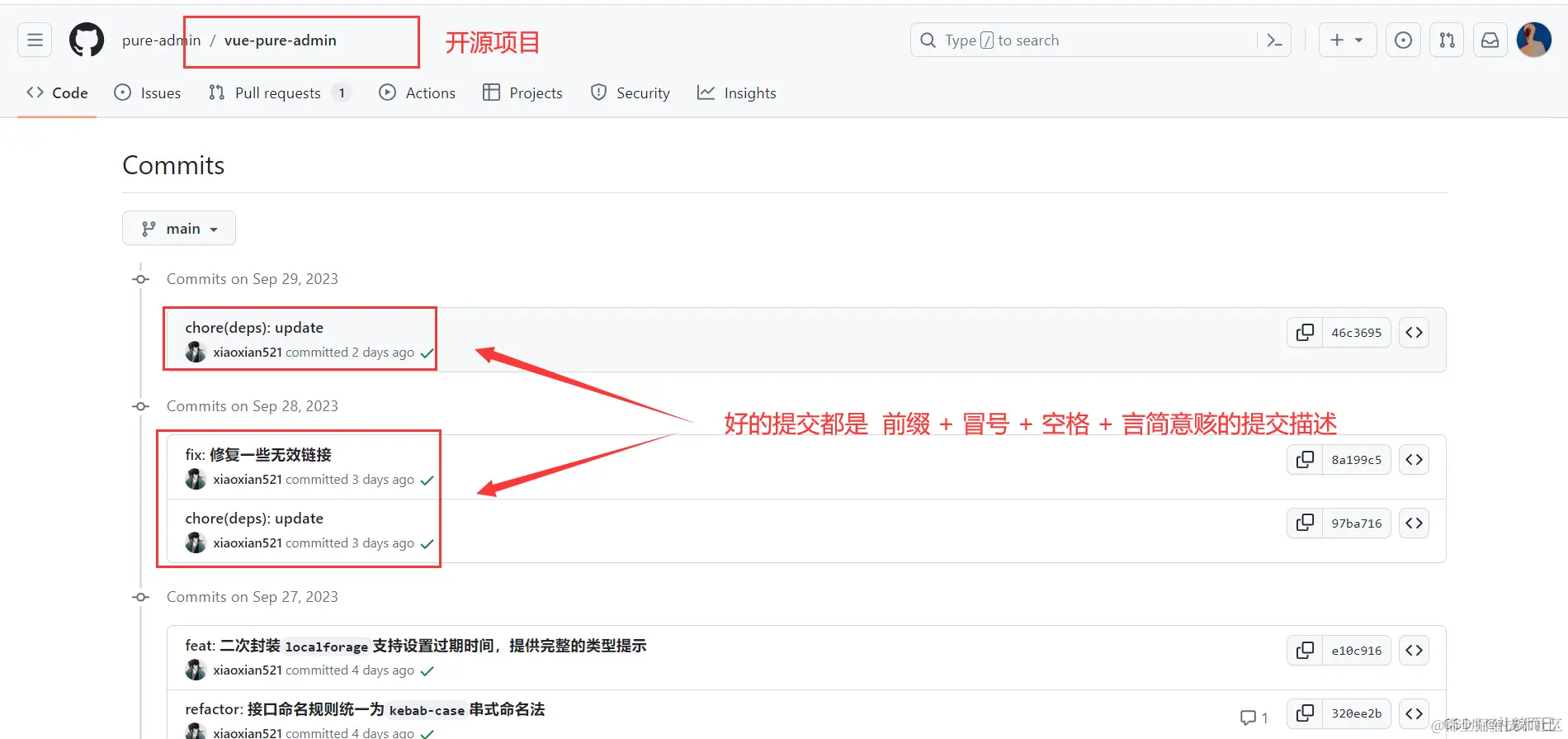
Task: Click the 'Commits on Sep 27, 2023' heading
Action: [253, 597]
